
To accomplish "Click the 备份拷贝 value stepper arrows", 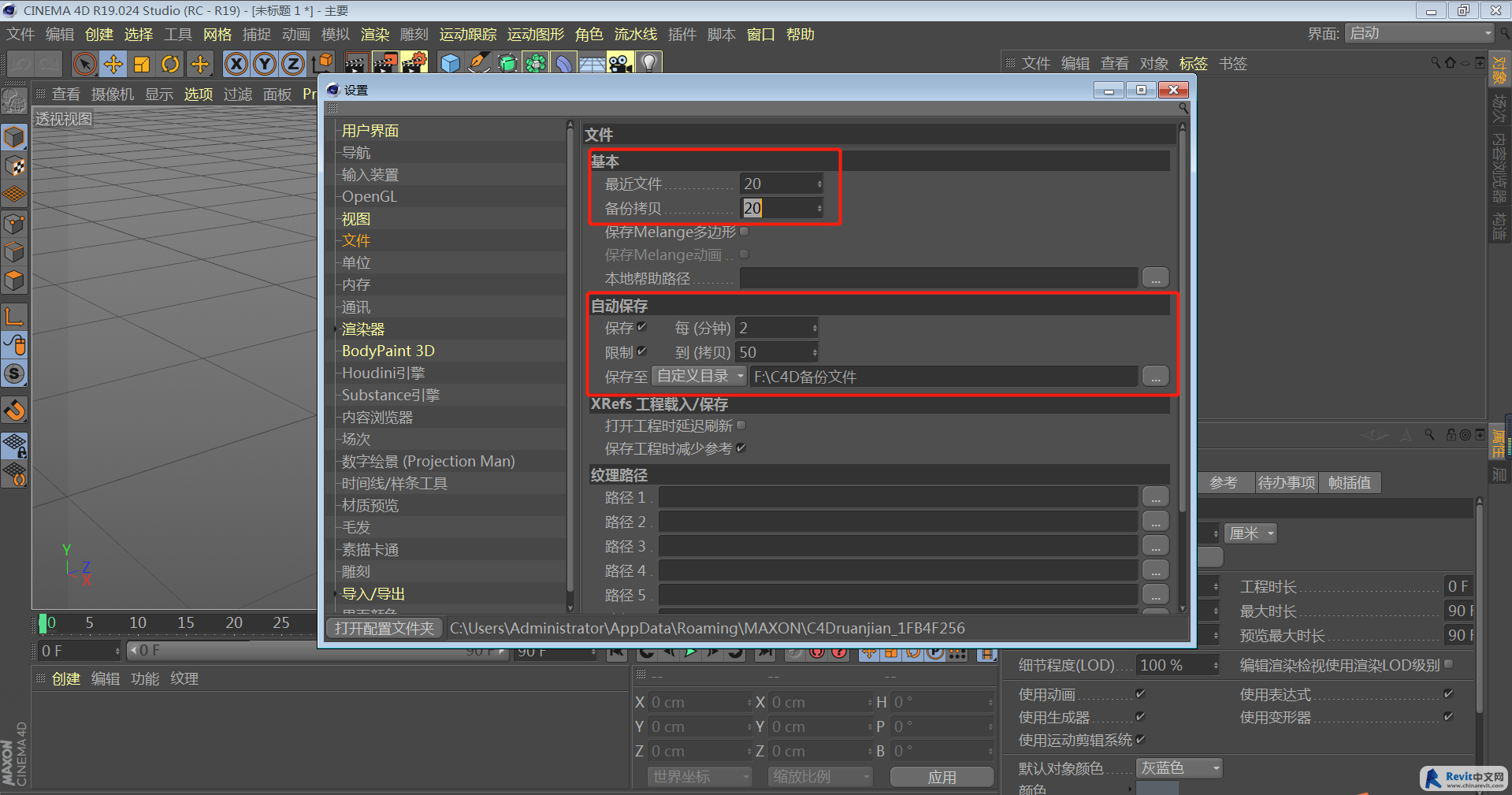I will point(819,208).
